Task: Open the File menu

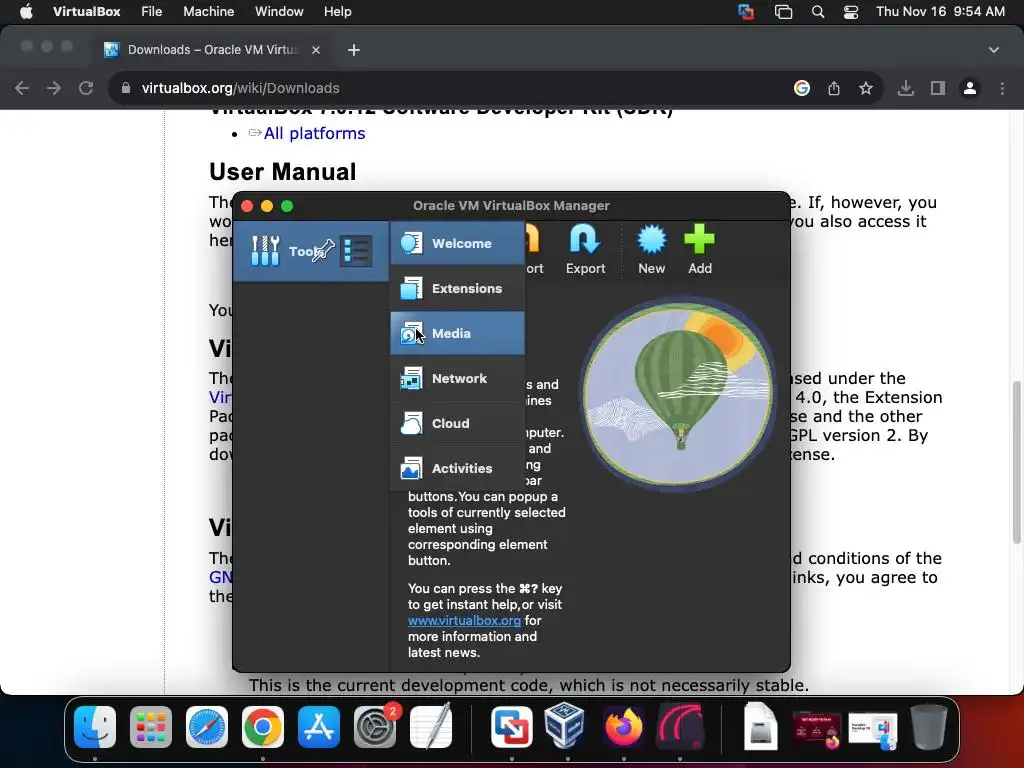Action: tap(152, 12)
